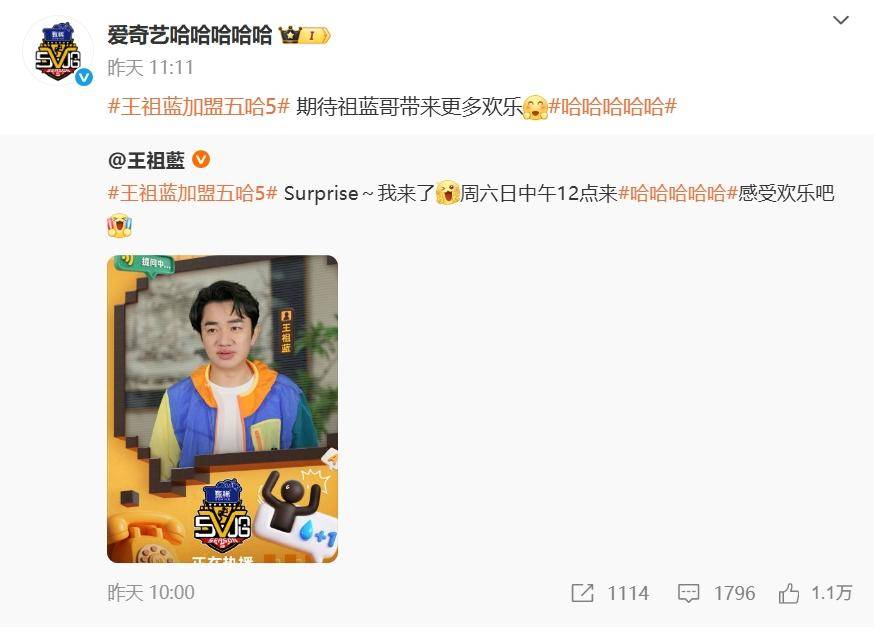
Task: Click the 昨天 11:11 timestamp
Action: click(x=150, y=68)
